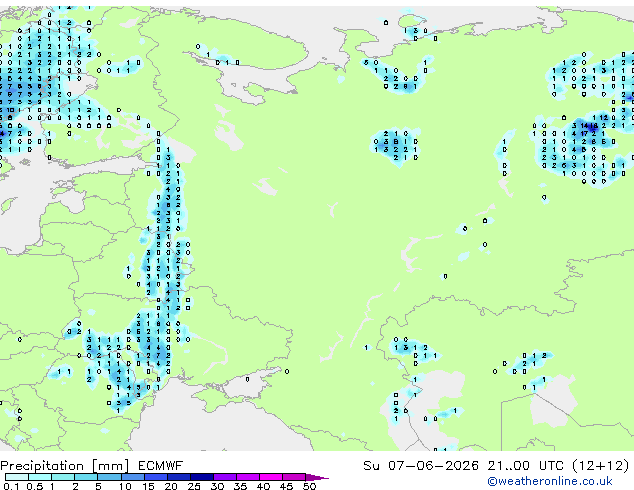Click the 35–40 mm violet legend swatch
634x490 pixels.
[248, 477]
